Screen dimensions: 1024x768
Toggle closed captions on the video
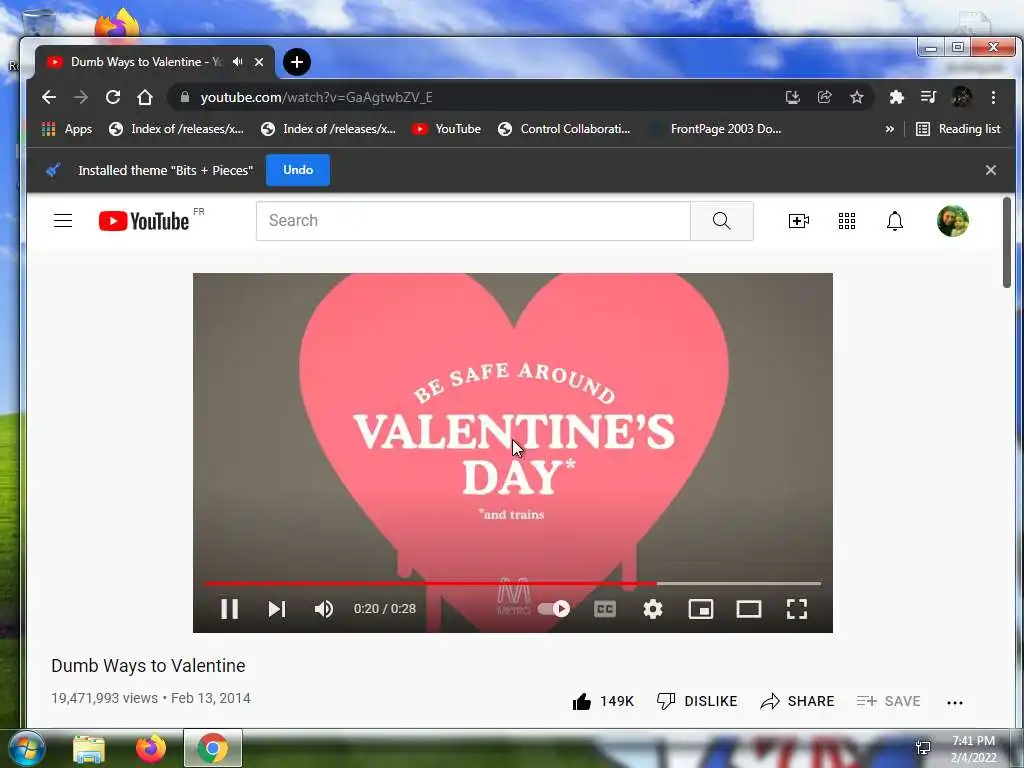pos(605,609)
